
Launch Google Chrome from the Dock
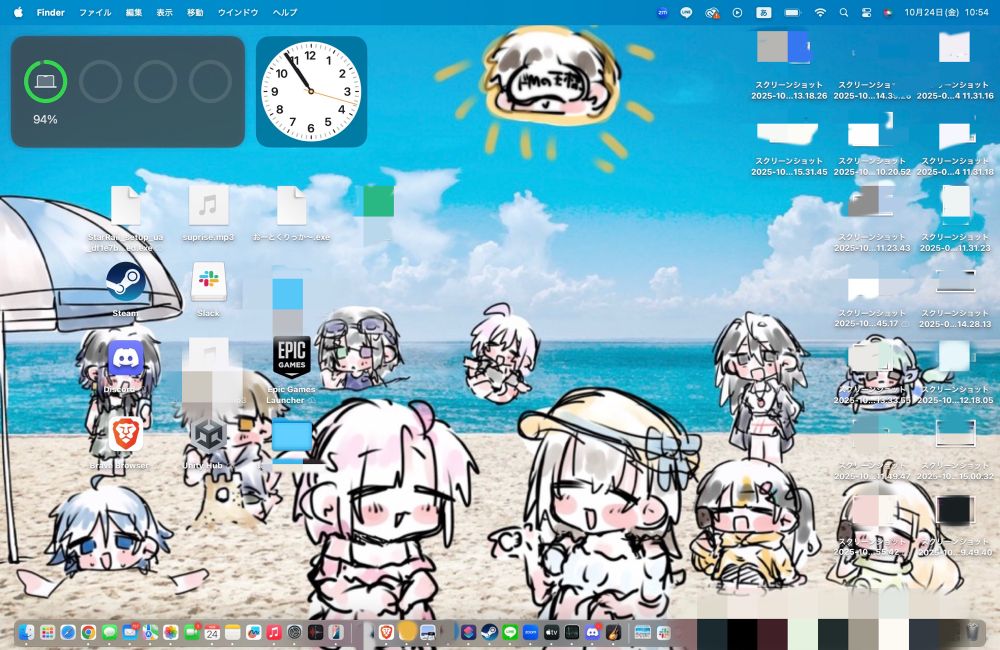click(88, 632)
